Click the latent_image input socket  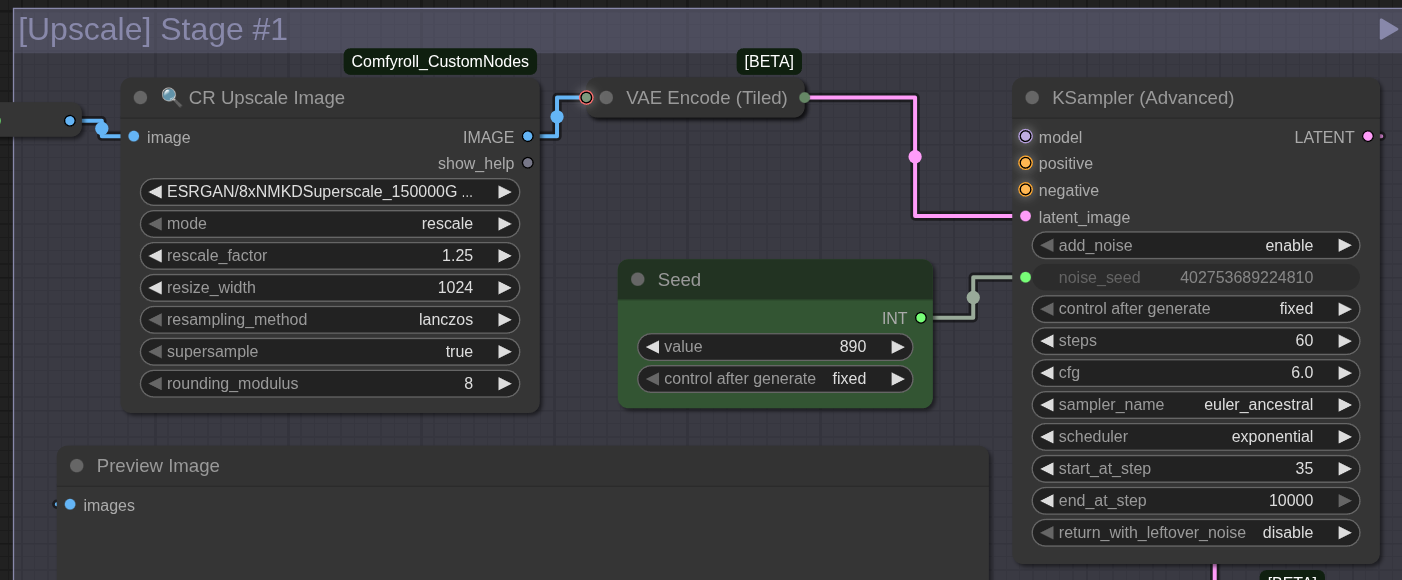[x=1025, y=216]
